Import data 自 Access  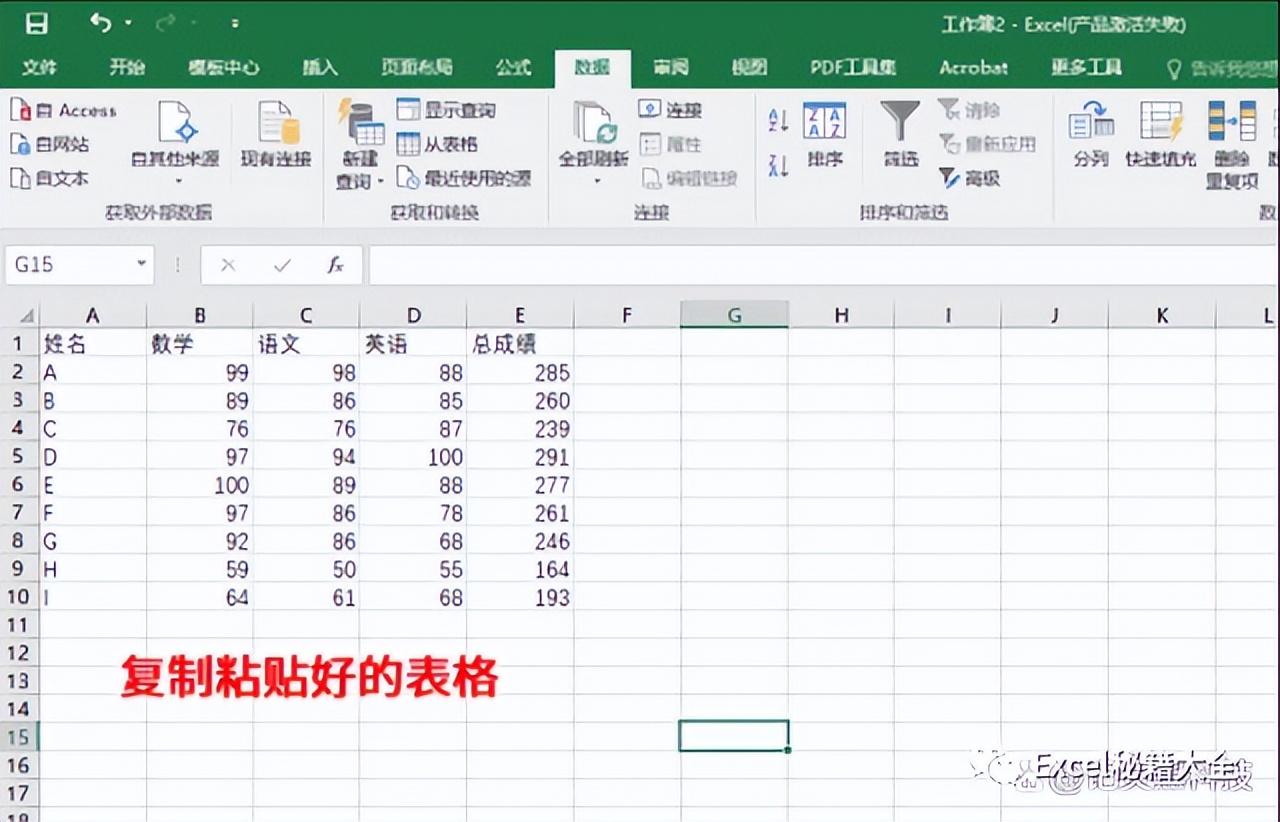[64, 111]
